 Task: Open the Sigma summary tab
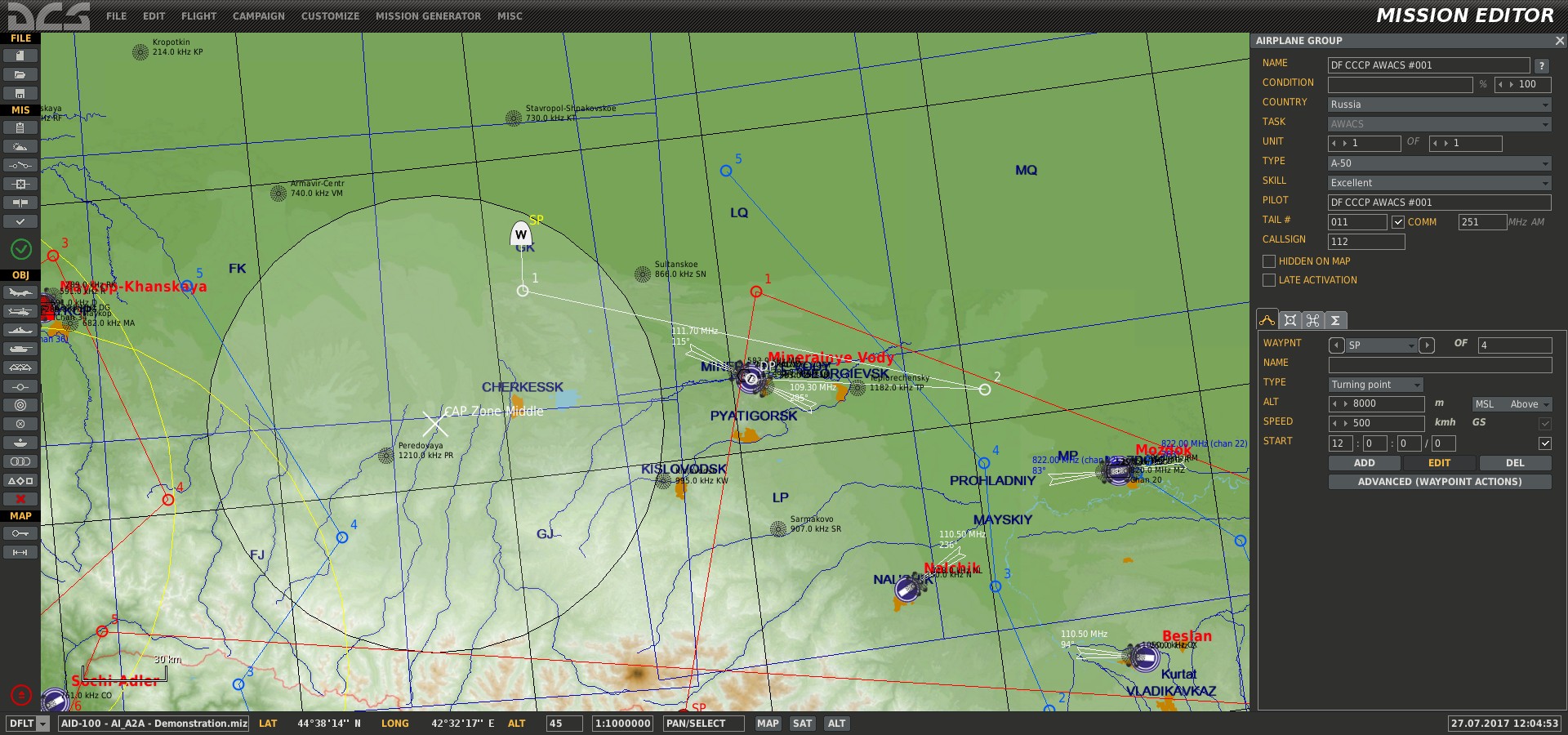(x=1335, y=320)
